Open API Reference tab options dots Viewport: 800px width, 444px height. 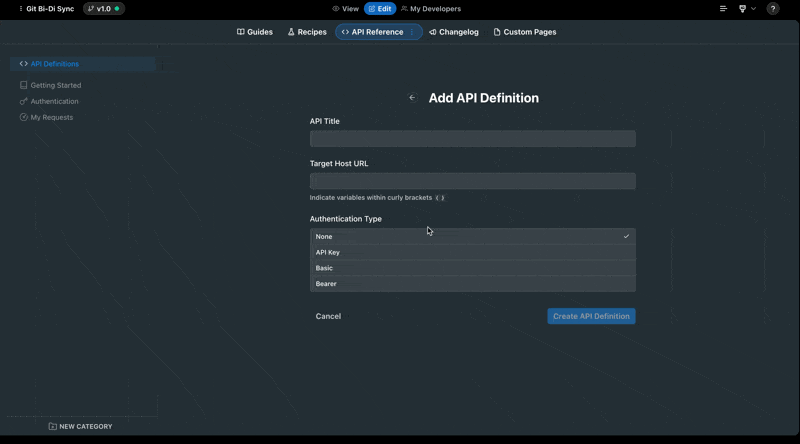(412, 32)
